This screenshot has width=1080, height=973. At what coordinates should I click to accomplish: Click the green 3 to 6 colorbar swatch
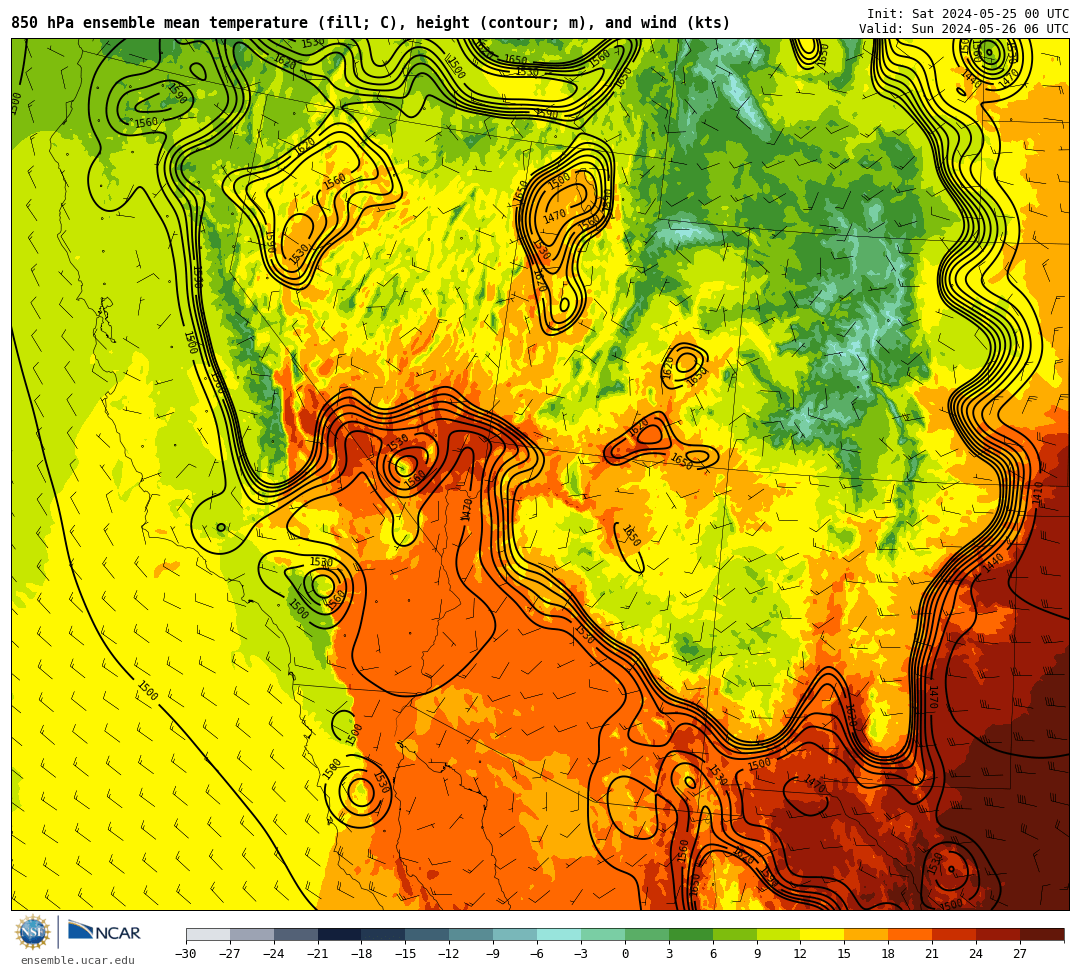tap(691, 934)
